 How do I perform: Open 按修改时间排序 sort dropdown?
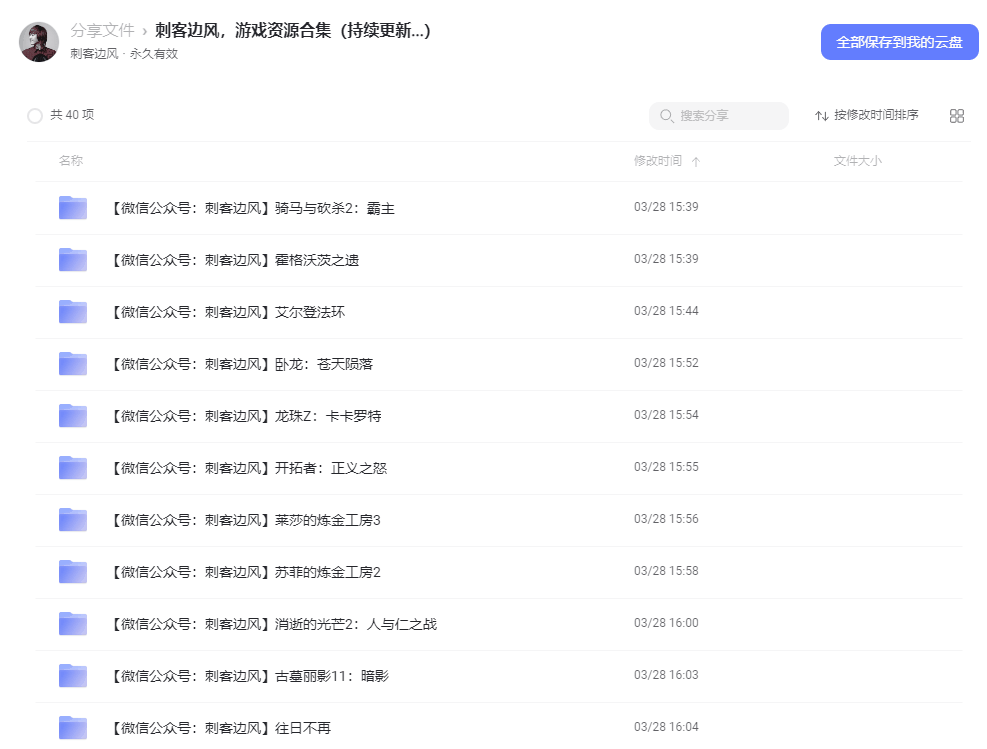tap(867, 115)
